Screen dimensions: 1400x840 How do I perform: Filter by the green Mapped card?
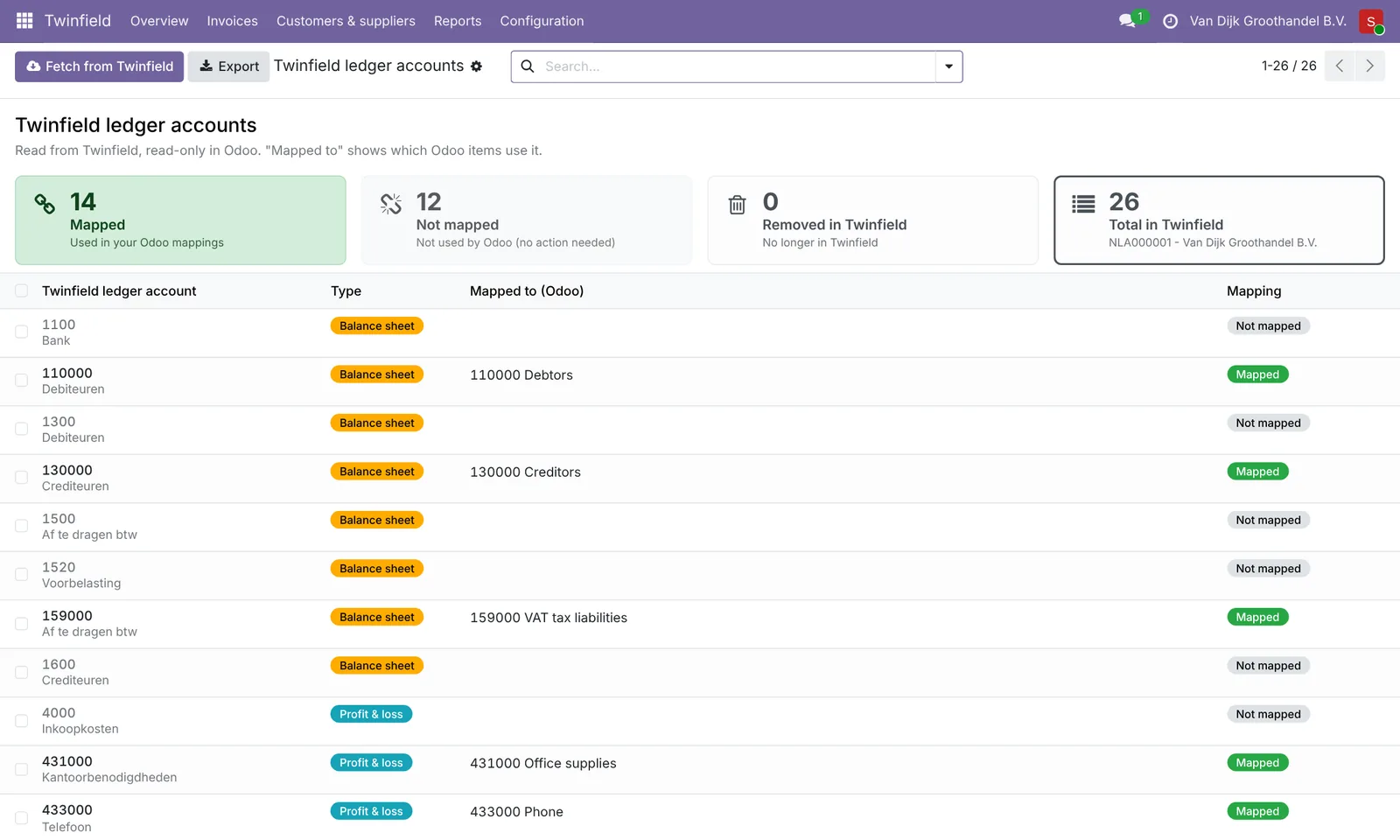point(180,220)
